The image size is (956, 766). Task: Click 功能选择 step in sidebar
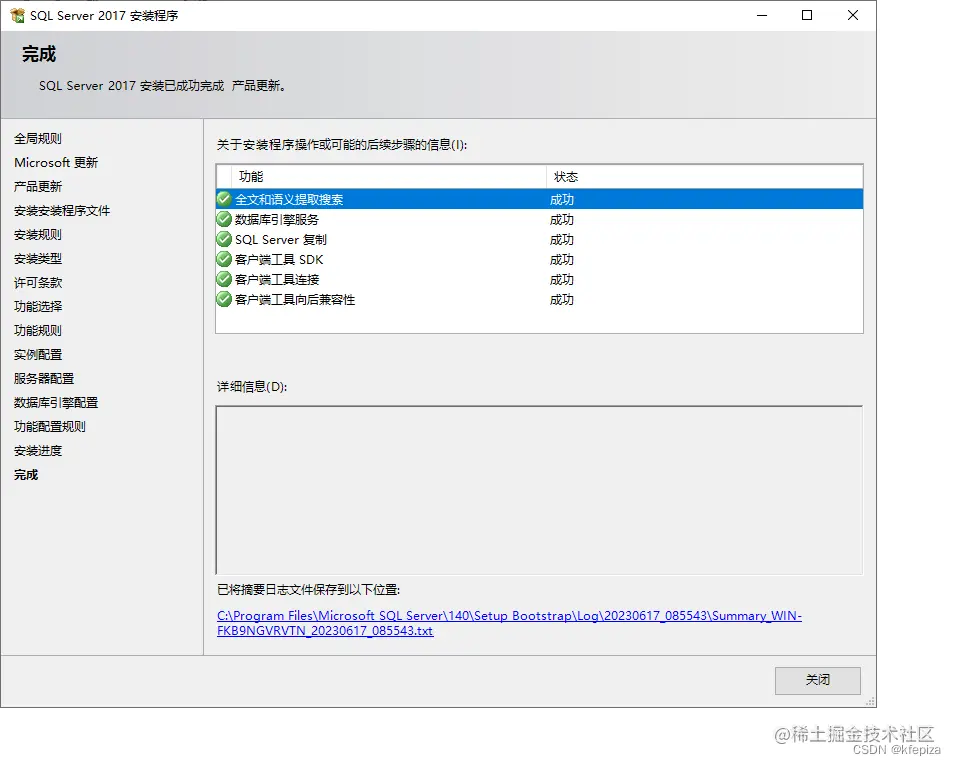point(38,307)
